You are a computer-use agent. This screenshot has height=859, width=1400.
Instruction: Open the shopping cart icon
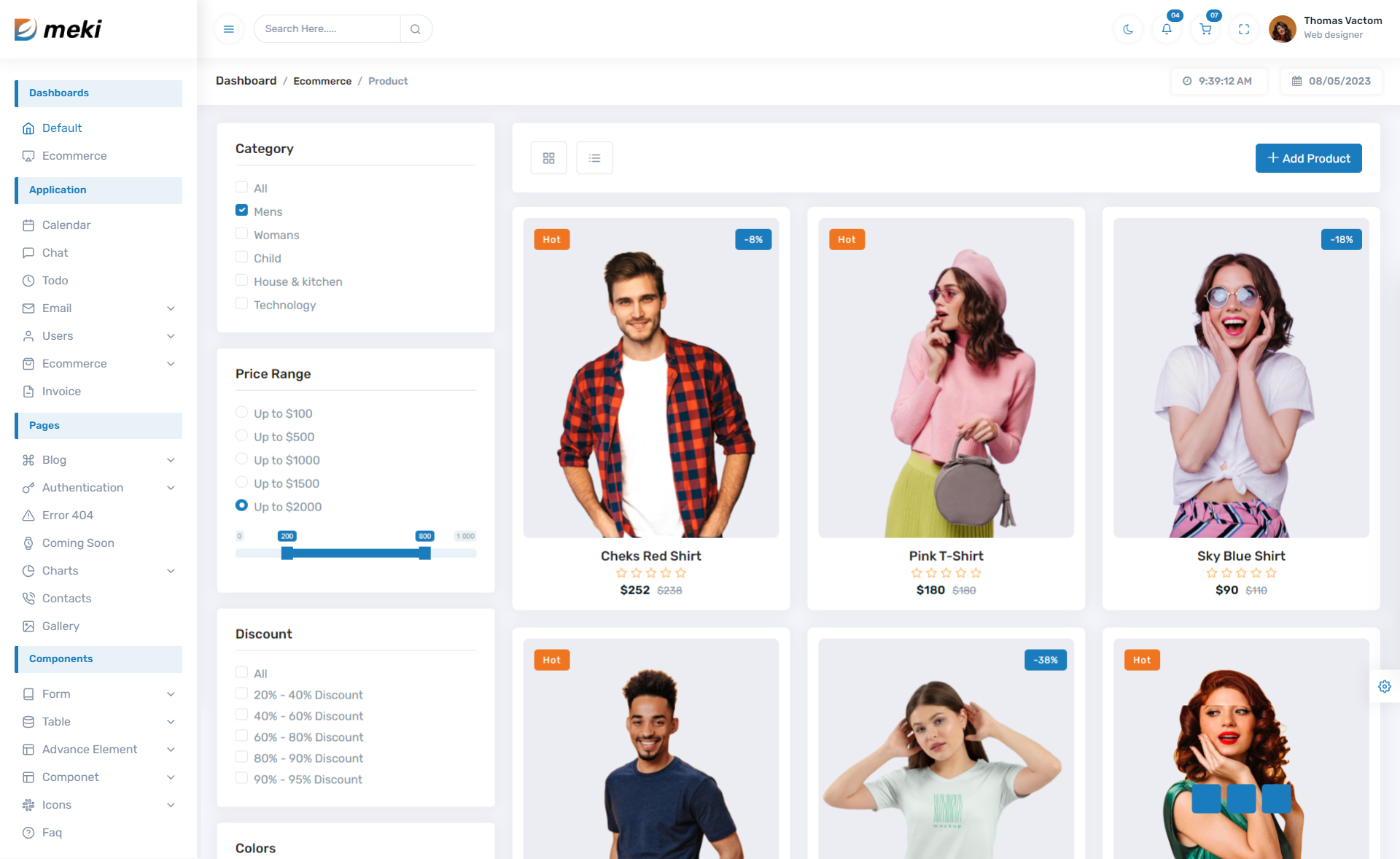click(1205, 29)
